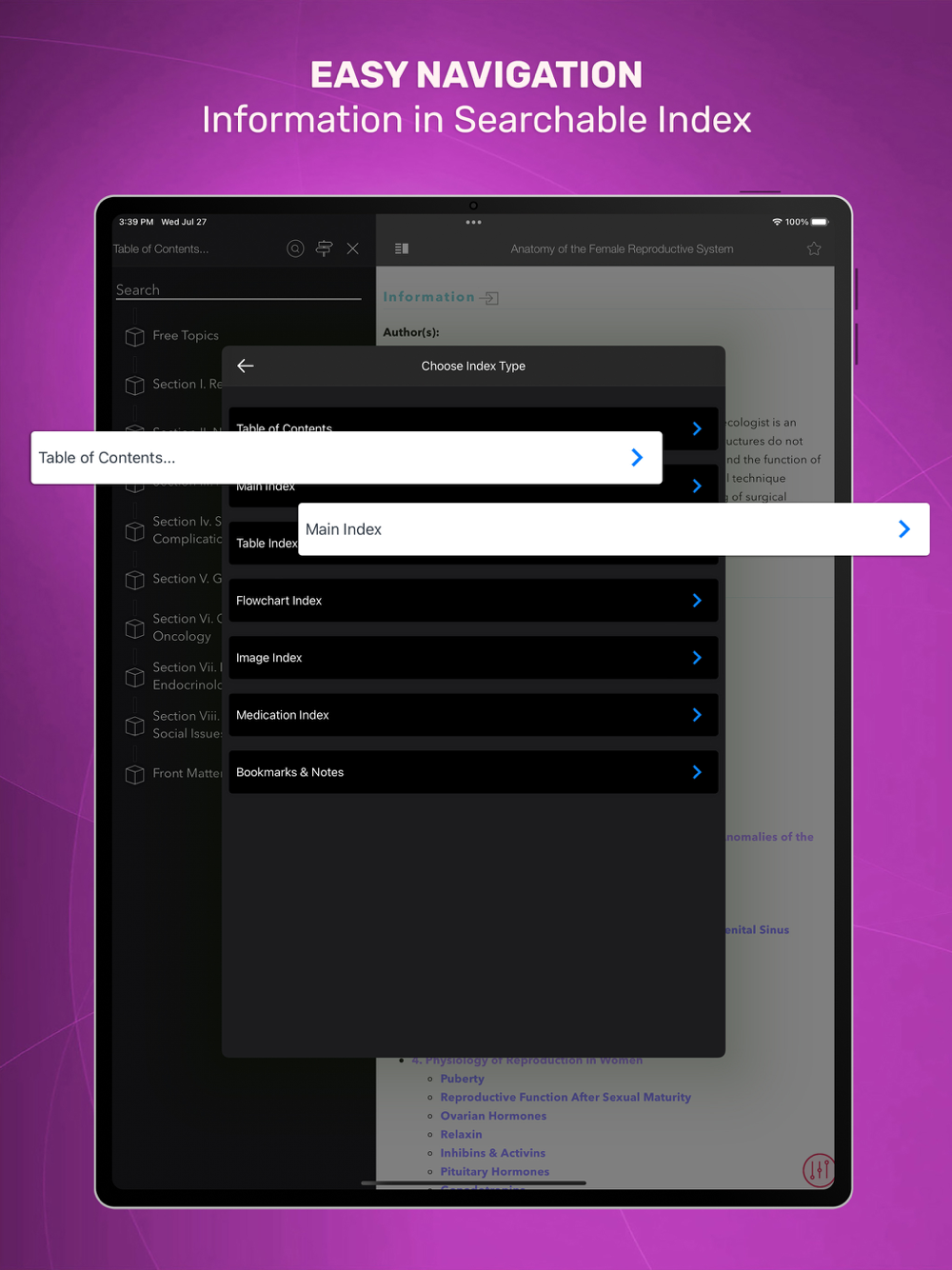
Task: Open the Relaxin link
Action: point(461,1134)
